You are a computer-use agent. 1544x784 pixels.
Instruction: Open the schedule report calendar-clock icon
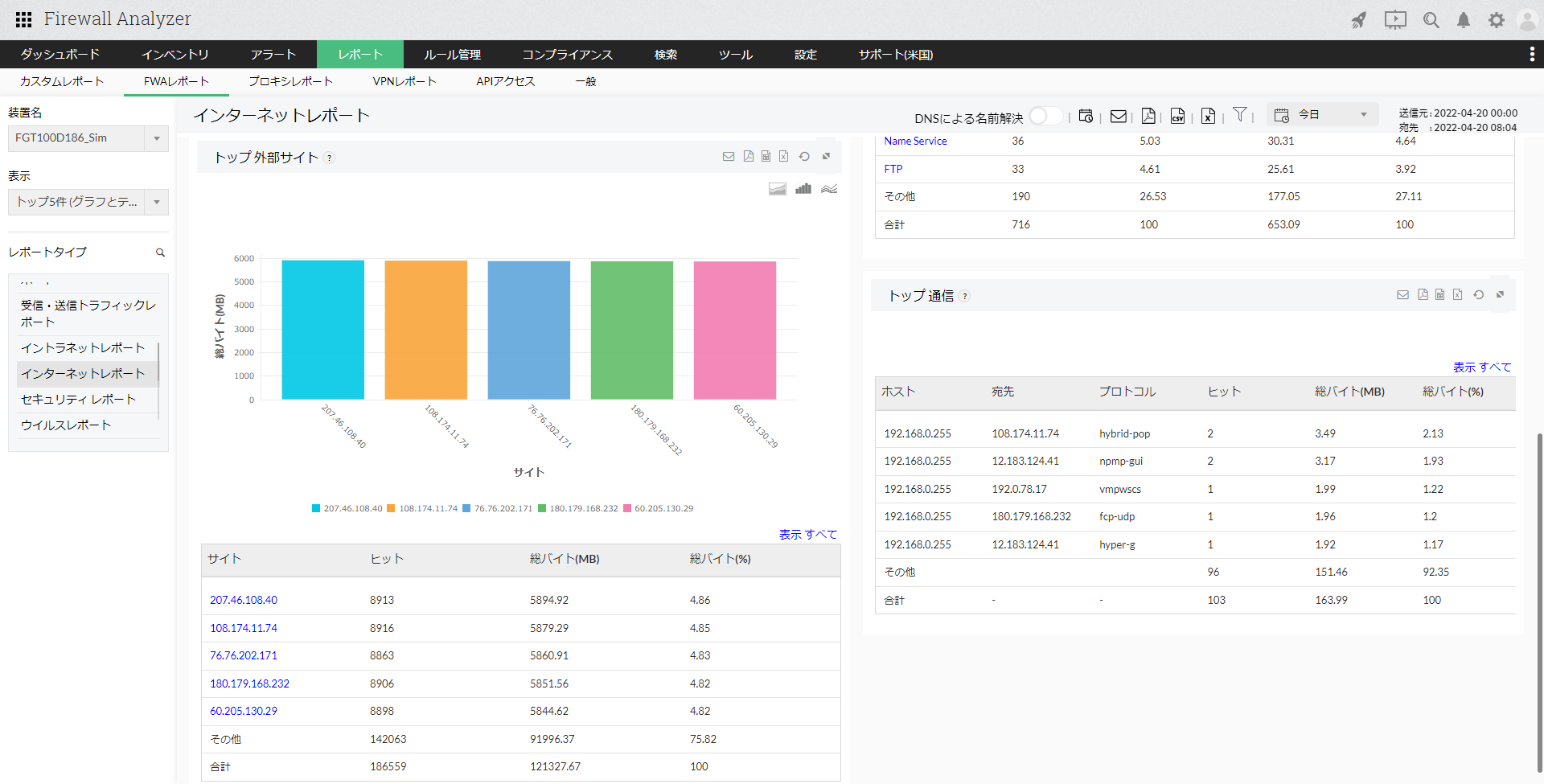point(1086,116)
